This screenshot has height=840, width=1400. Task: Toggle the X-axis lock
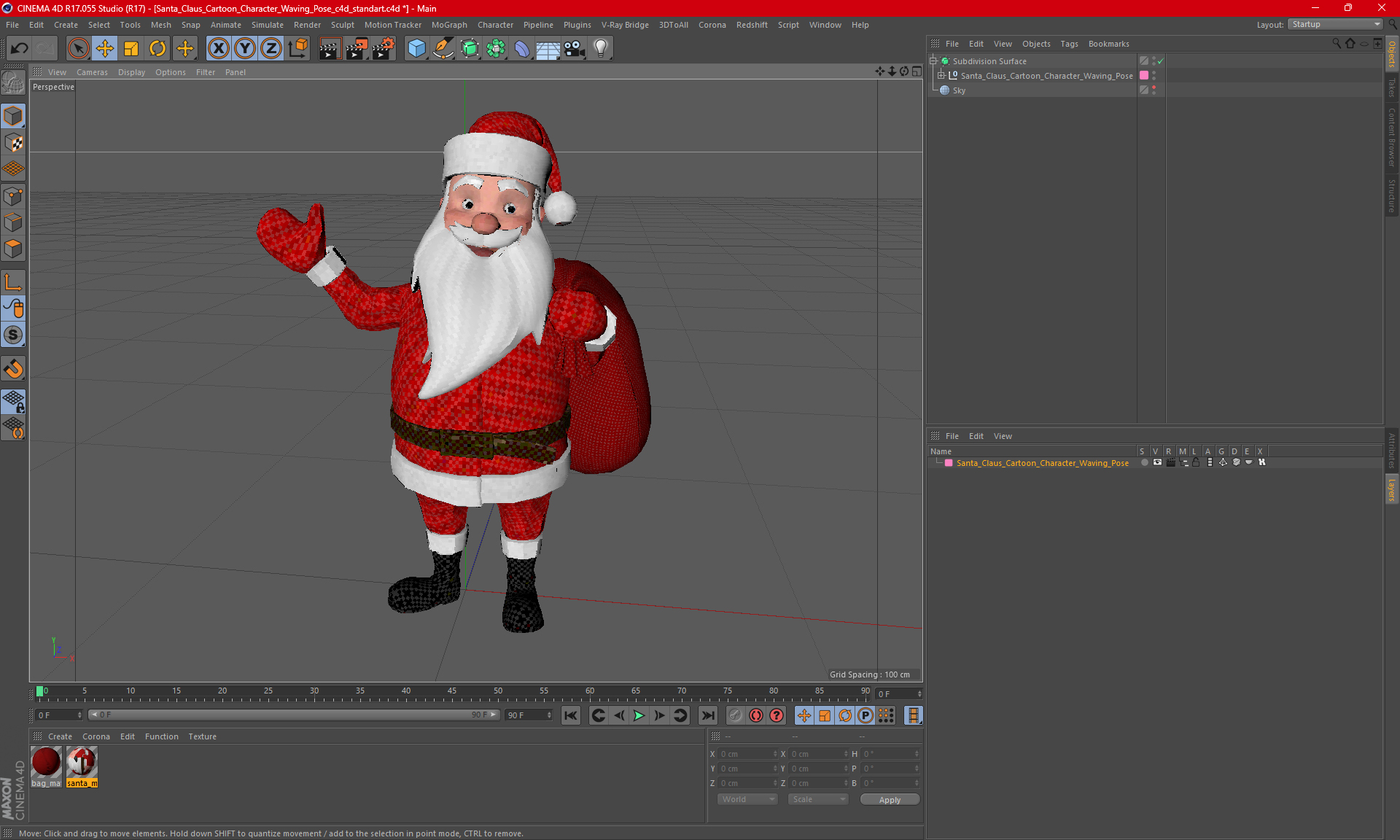(x=218, y=49)
